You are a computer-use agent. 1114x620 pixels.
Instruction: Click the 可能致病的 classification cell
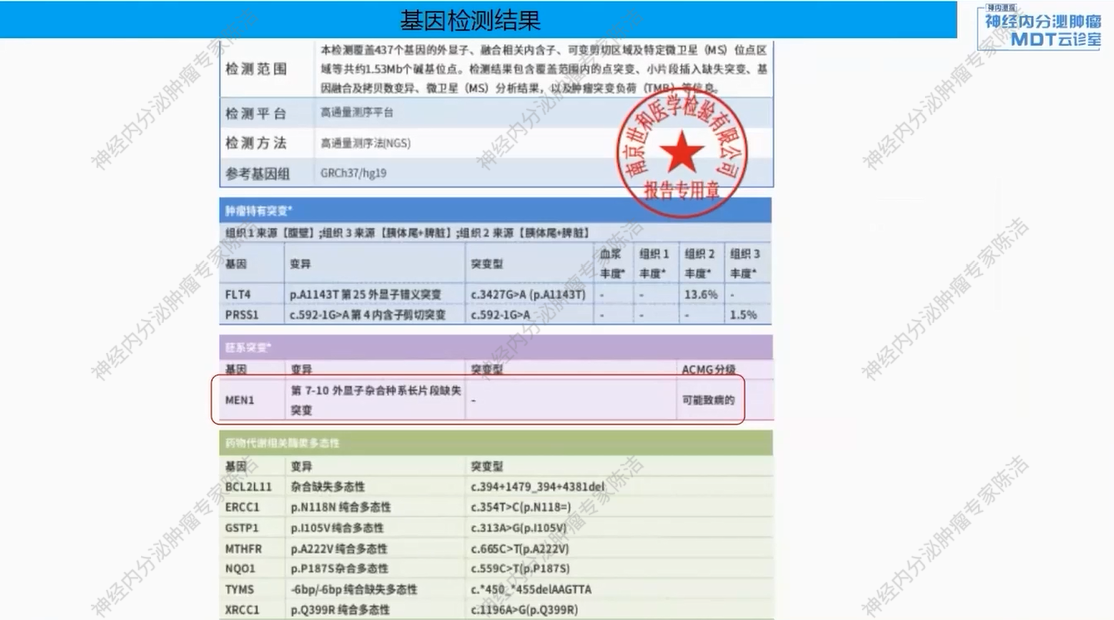point(708,398)
